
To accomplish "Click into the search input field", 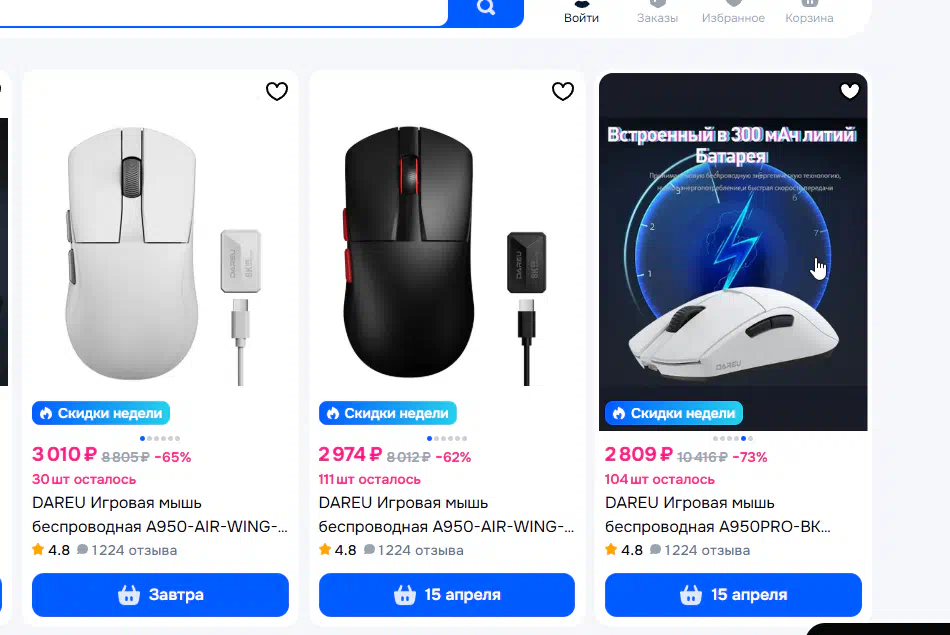I will [x=220, y=10].
